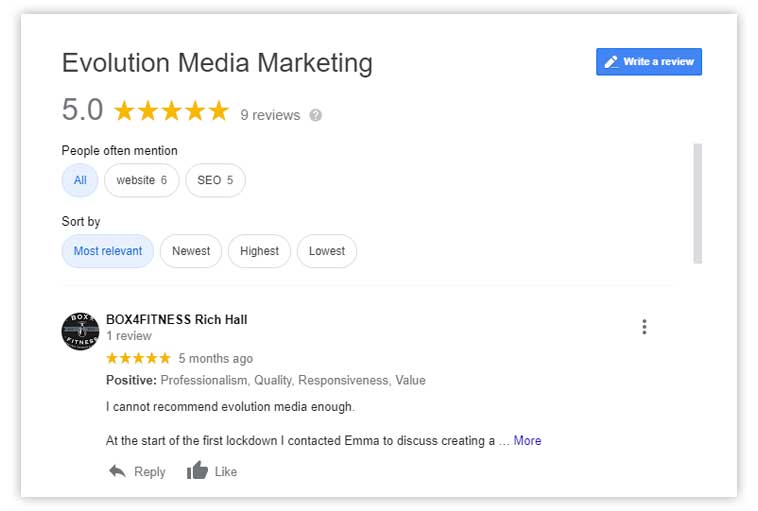
Task: Click the 1 review text under reviewer
Action: (x=129, y=336)
